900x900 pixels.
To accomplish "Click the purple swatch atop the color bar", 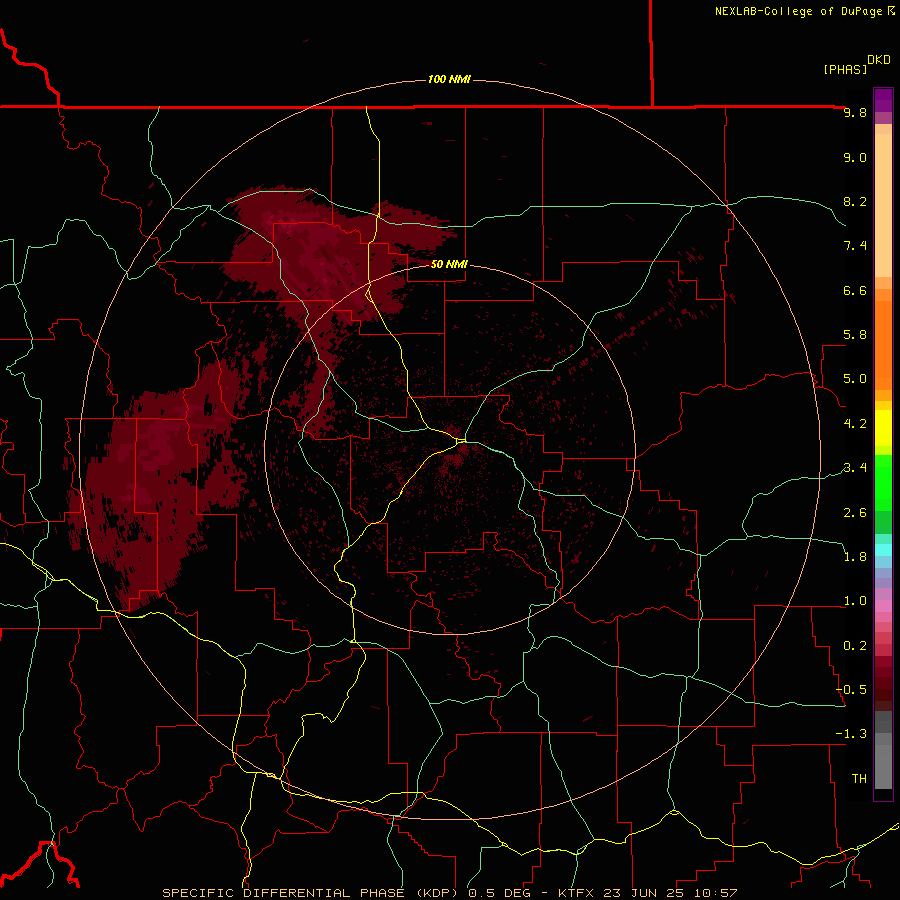I will click(x=883, y=100).
